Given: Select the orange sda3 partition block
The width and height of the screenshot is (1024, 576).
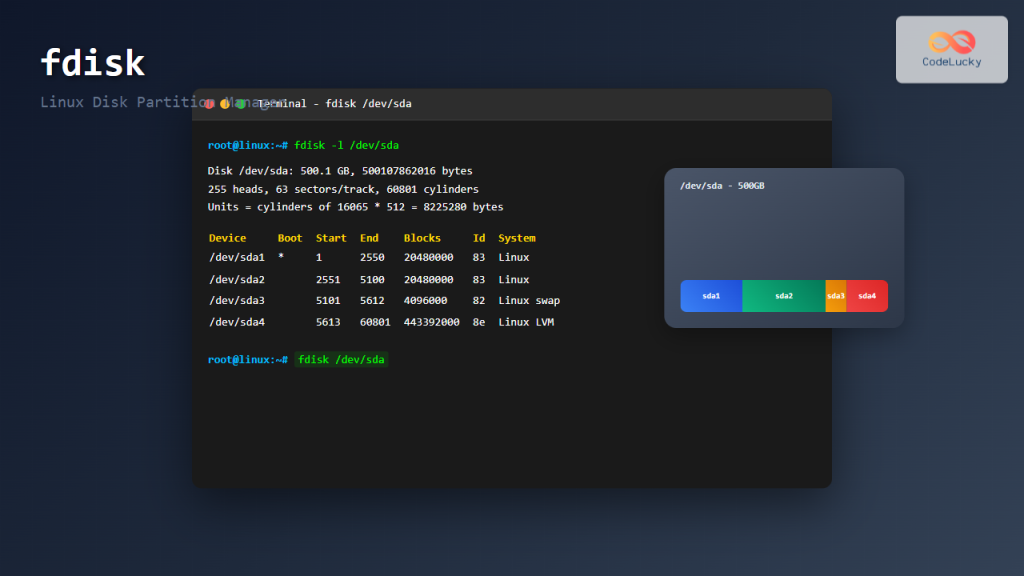Looking at the screenshot, I should [x=836, y=296].
